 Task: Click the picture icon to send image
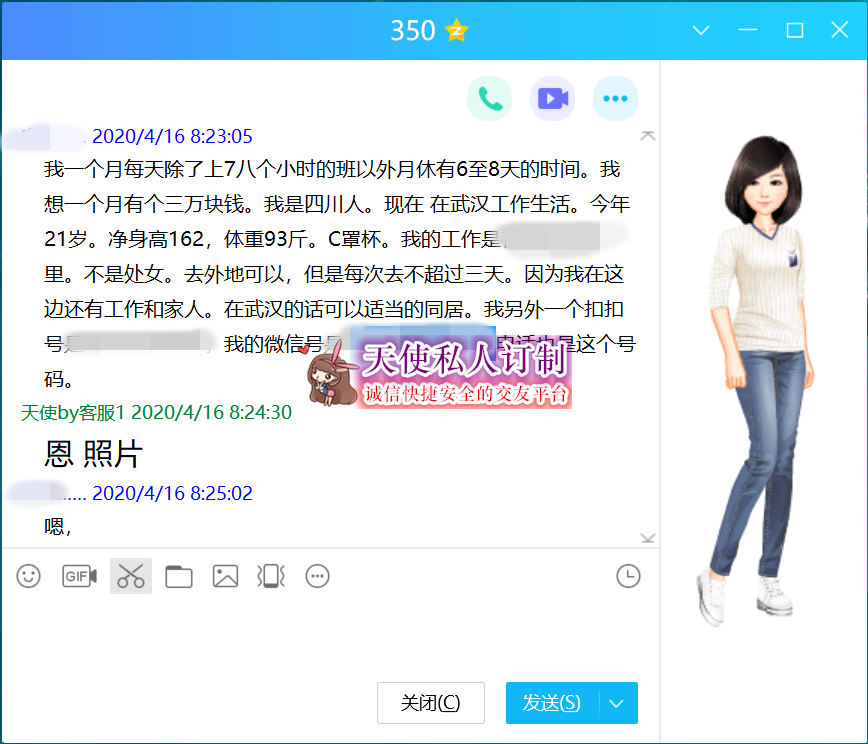tap(225, 576)
